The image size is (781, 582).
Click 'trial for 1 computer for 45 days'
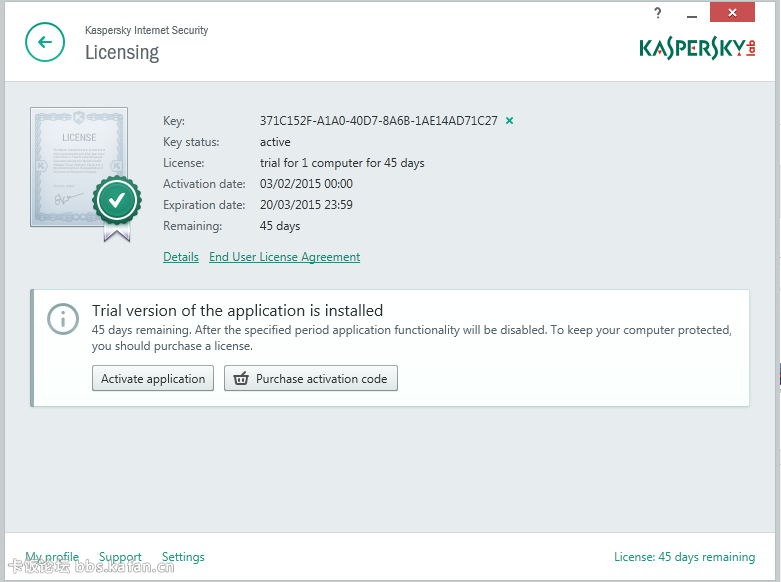pos(342,163)
